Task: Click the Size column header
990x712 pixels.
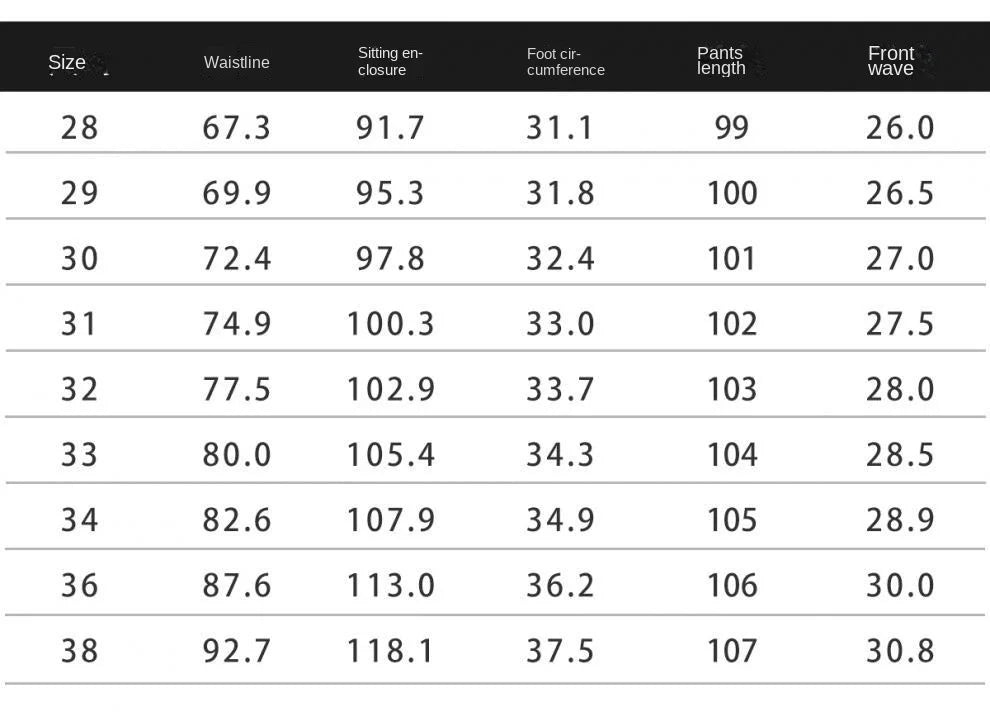Action: 67,62
